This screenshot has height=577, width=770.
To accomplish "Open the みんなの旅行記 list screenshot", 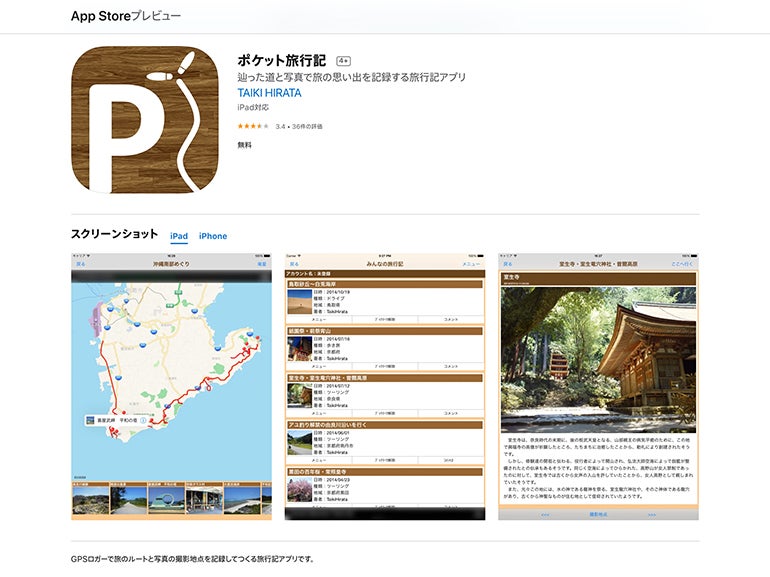I will tap(384, 386).
